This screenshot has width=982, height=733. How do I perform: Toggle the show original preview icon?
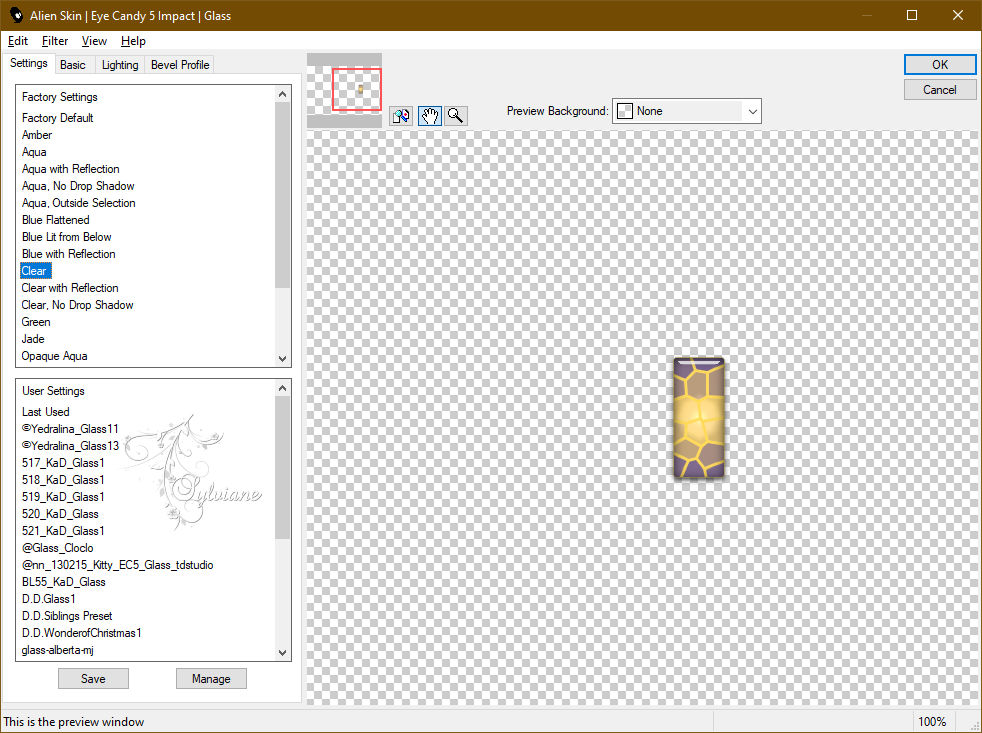(x=401, y=116)
